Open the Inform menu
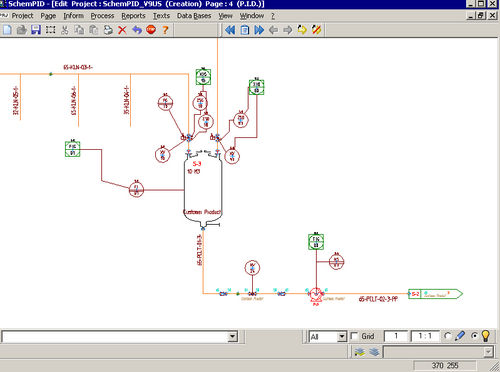This screenshot has height=372, width=500. pos(73,16)
